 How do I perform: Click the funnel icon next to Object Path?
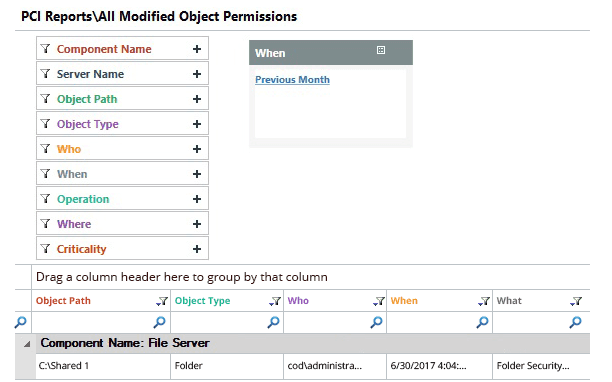(46, 99)
